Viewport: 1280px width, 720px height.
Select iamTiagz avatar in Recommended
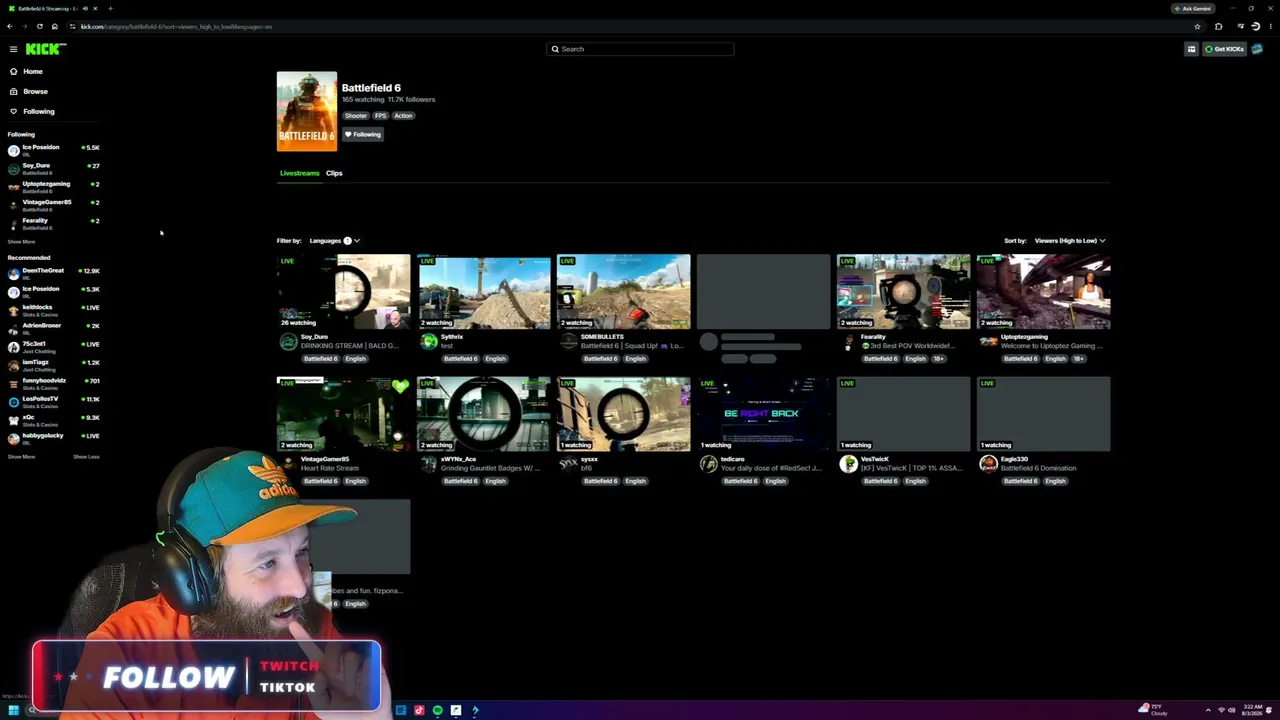point(13,365)
